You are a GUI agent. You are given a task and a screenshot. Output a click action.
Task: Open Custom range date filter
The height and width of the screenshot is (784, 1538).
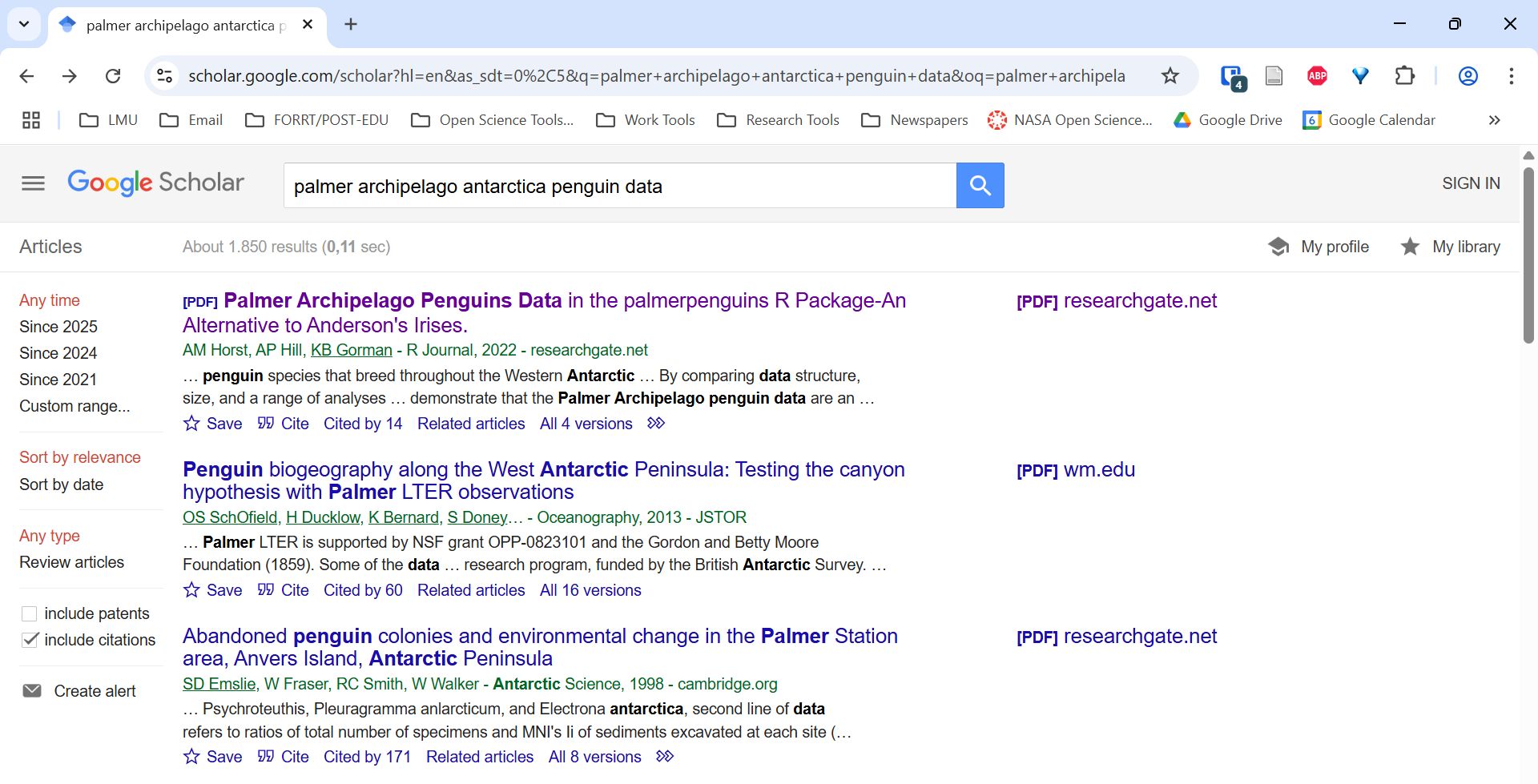pyautogui.click(x=74, y=406)
